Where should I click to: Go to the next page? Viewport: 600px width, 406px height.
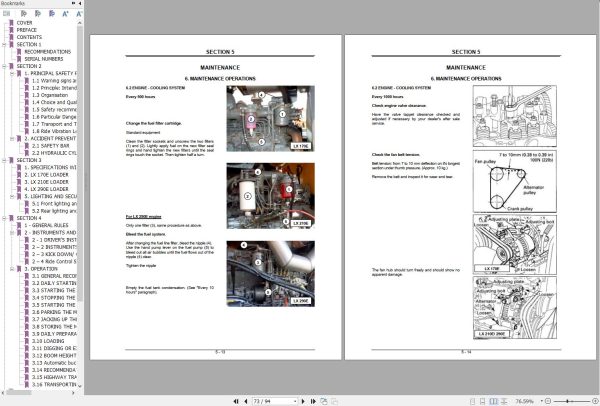tap(303, 401)
